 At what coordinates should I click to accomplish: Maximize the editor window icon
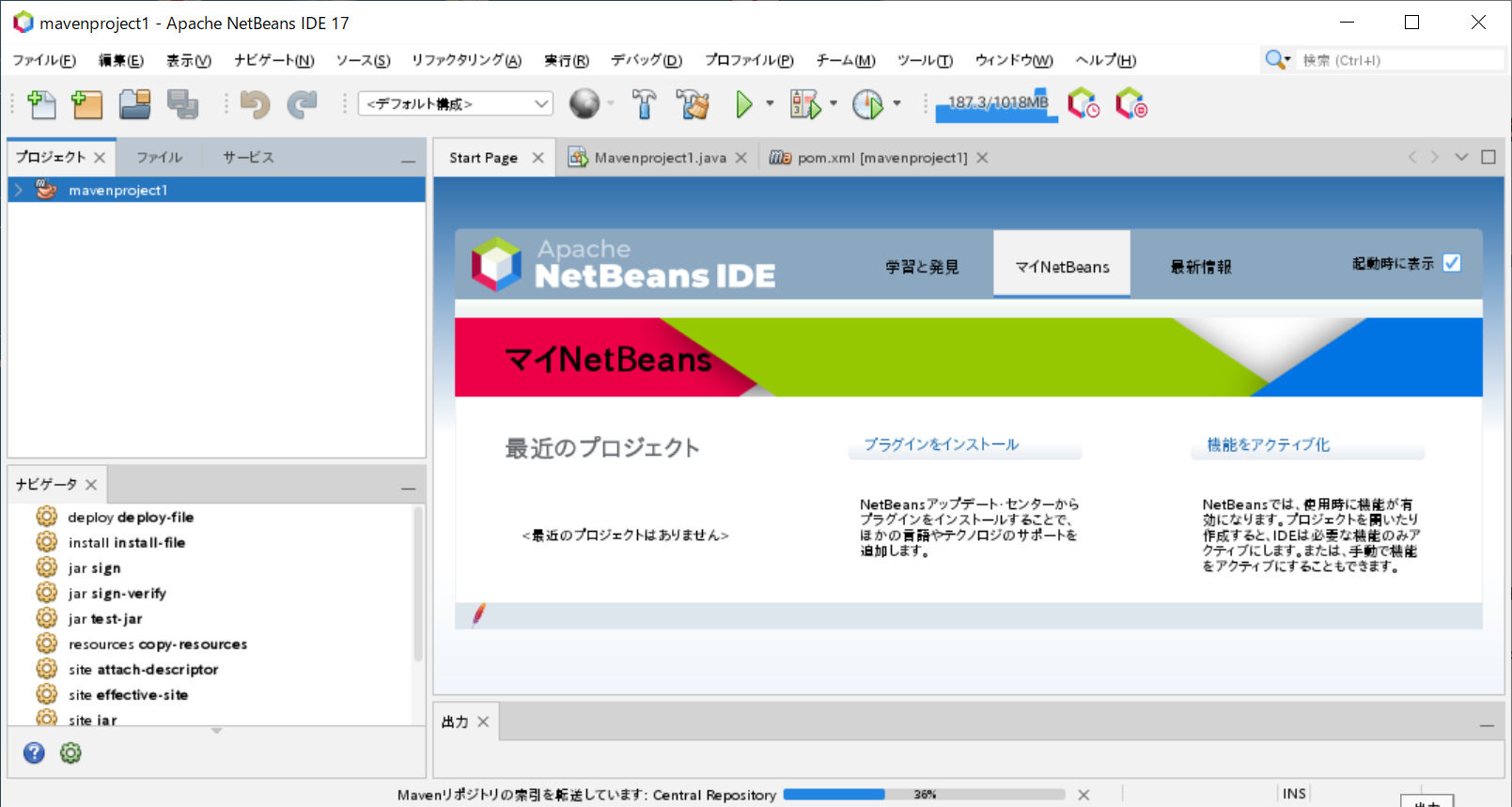coord(1489,157)
